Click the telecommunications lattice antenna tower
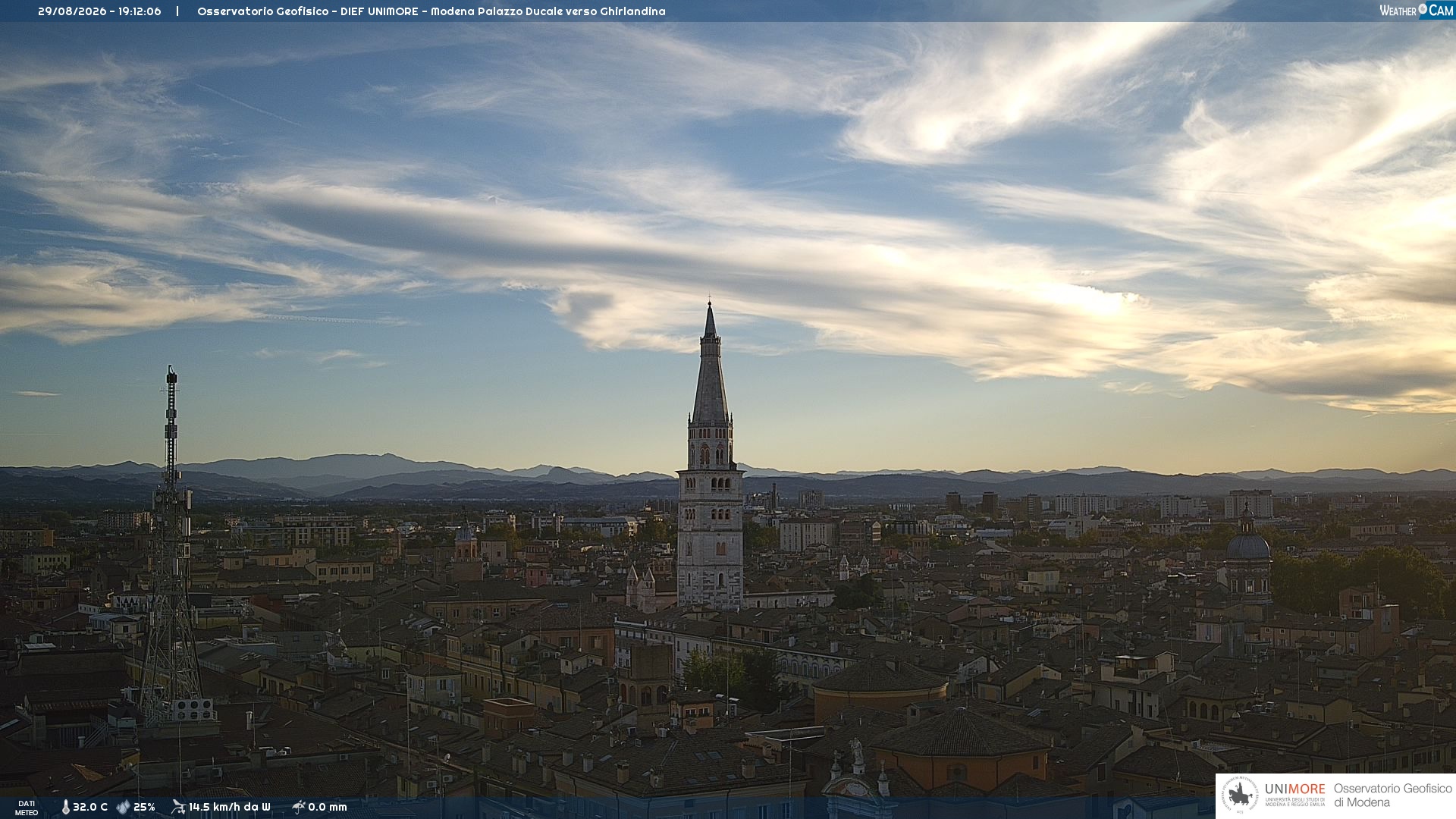This screenshot has height=819, width=1456. pos(171,546)
